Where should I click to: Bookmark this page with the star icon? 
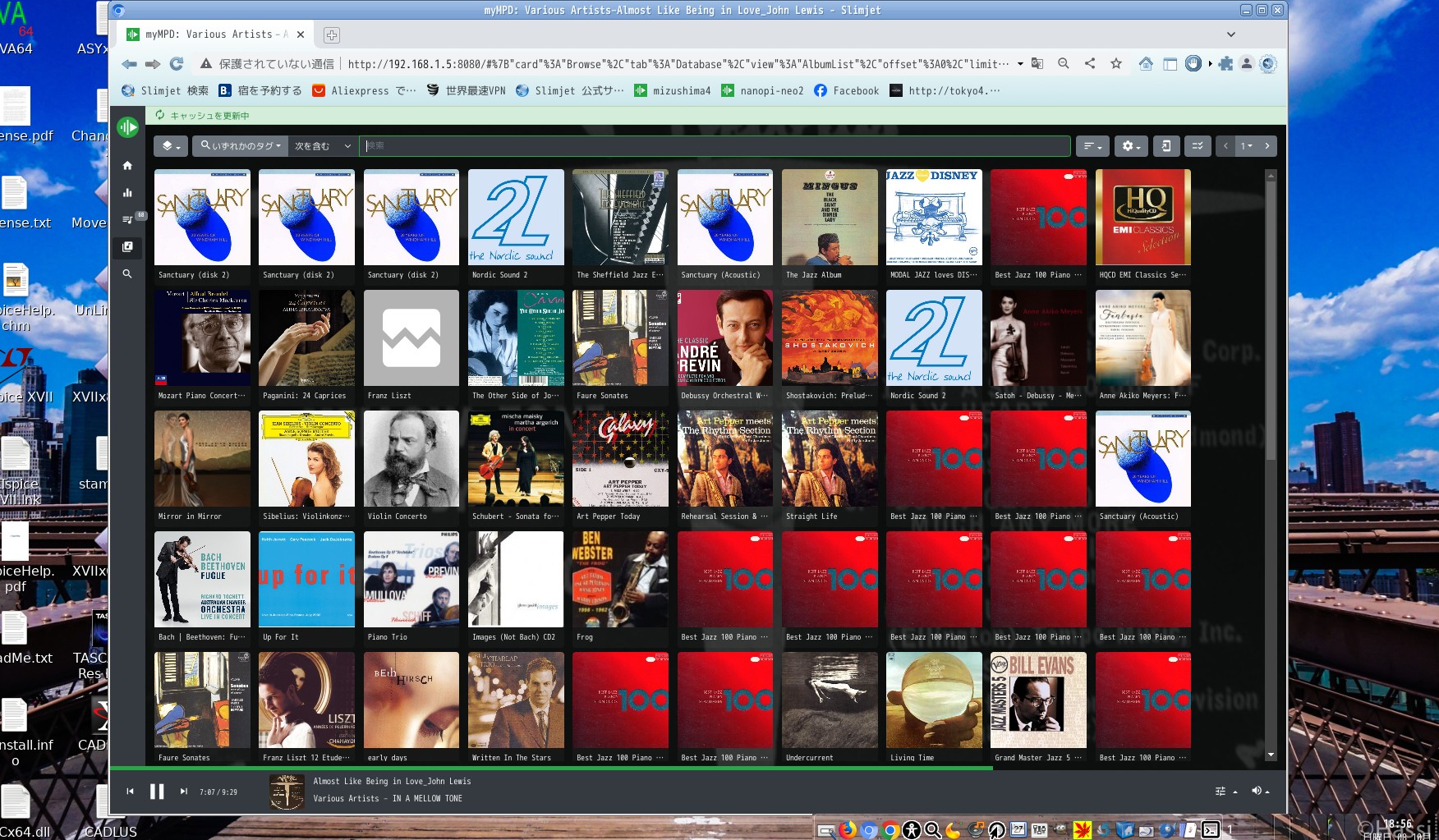pos(1115,64)
